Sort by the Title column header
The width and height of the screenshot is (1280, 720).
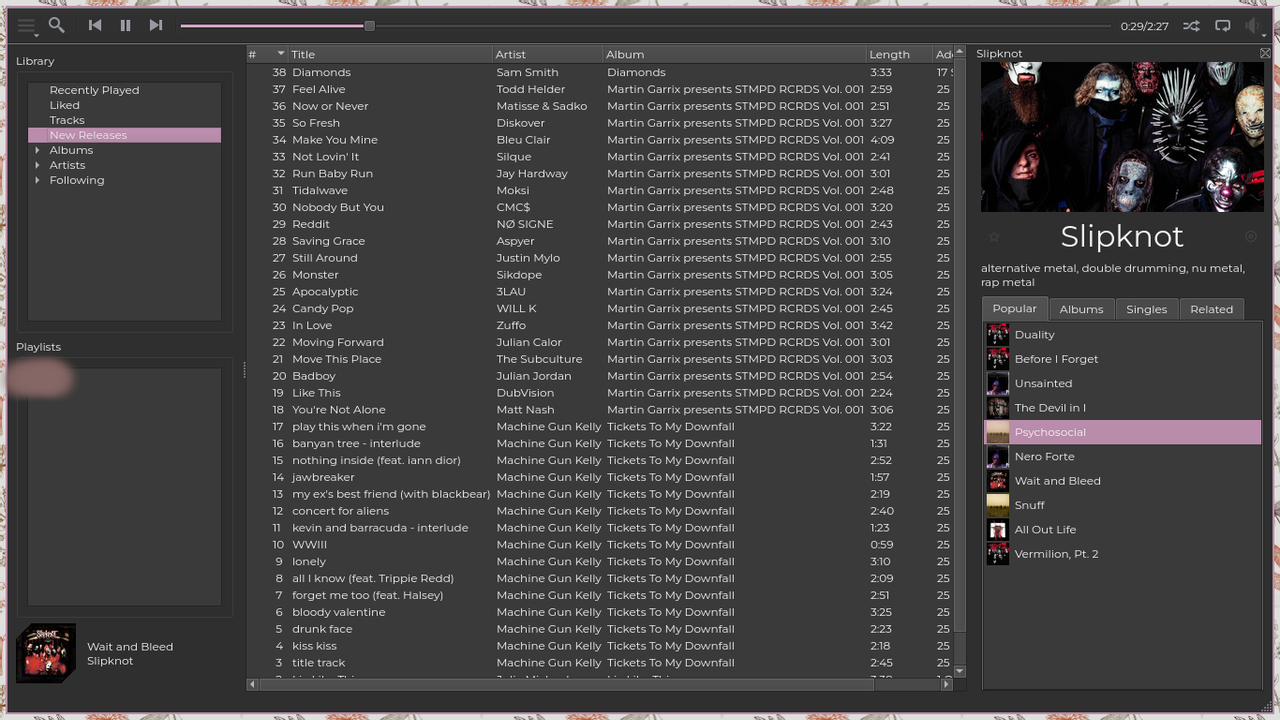[390, 54]
